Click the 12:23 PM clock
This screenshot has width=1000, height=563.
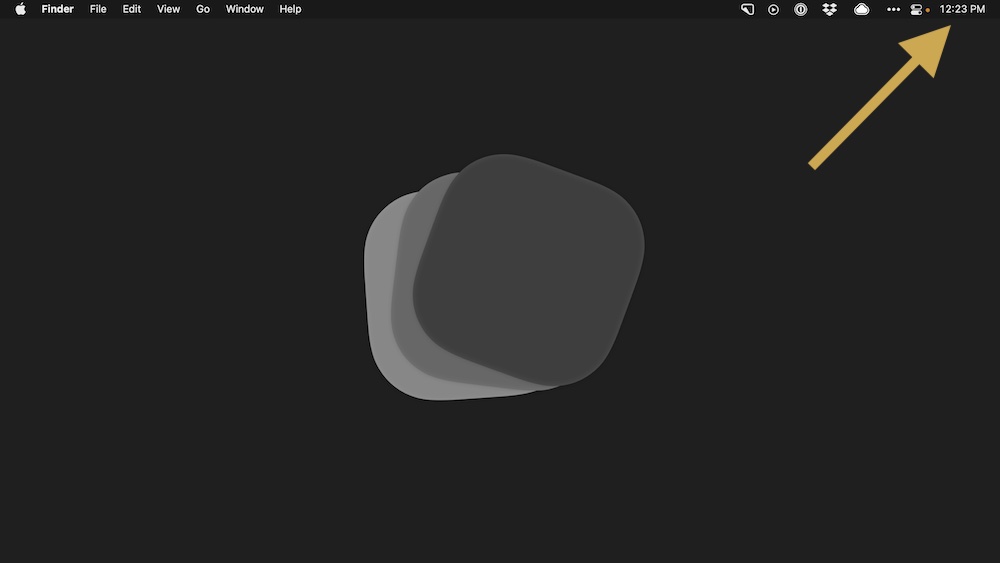point(962,9)
